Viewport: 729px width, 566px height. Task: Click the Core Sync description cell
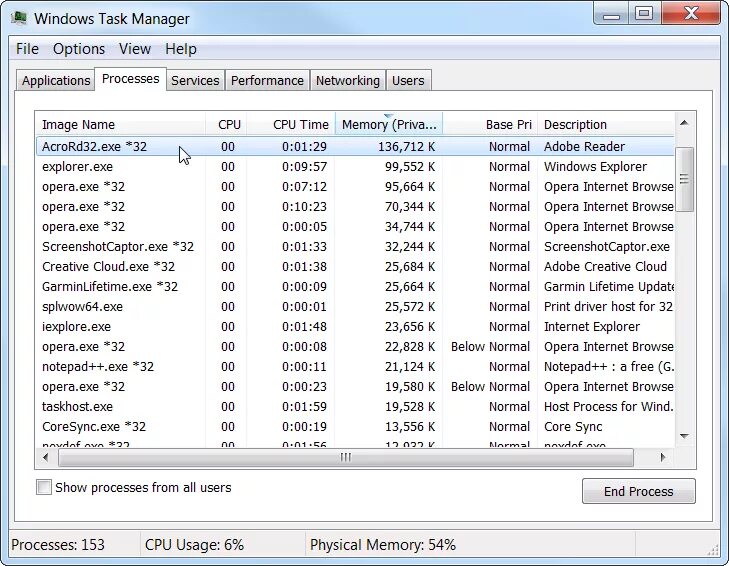[x=573, y=426]
